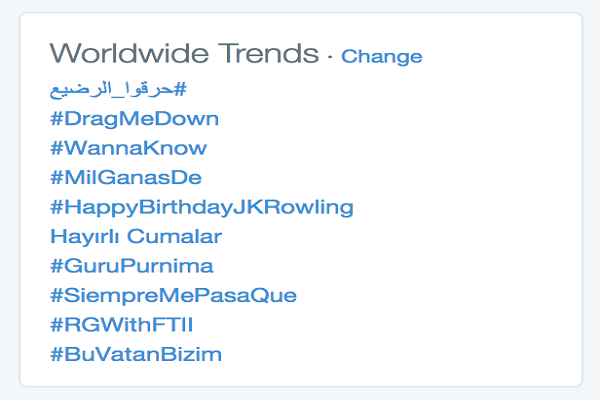Open the first trend in the list
The height and width of the screenshot is (400, 600).
[x=118, y=89]
